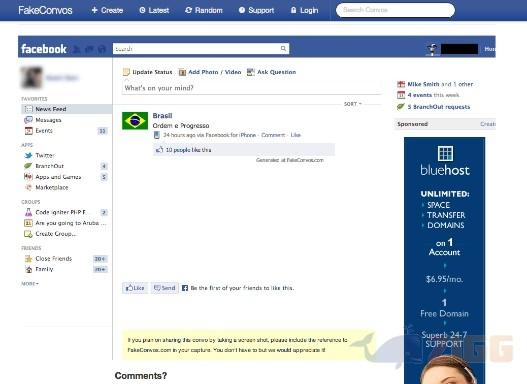This screenshot has height=384, width=527.
Task: Open the friend requests icon
Action: [77, 49]
